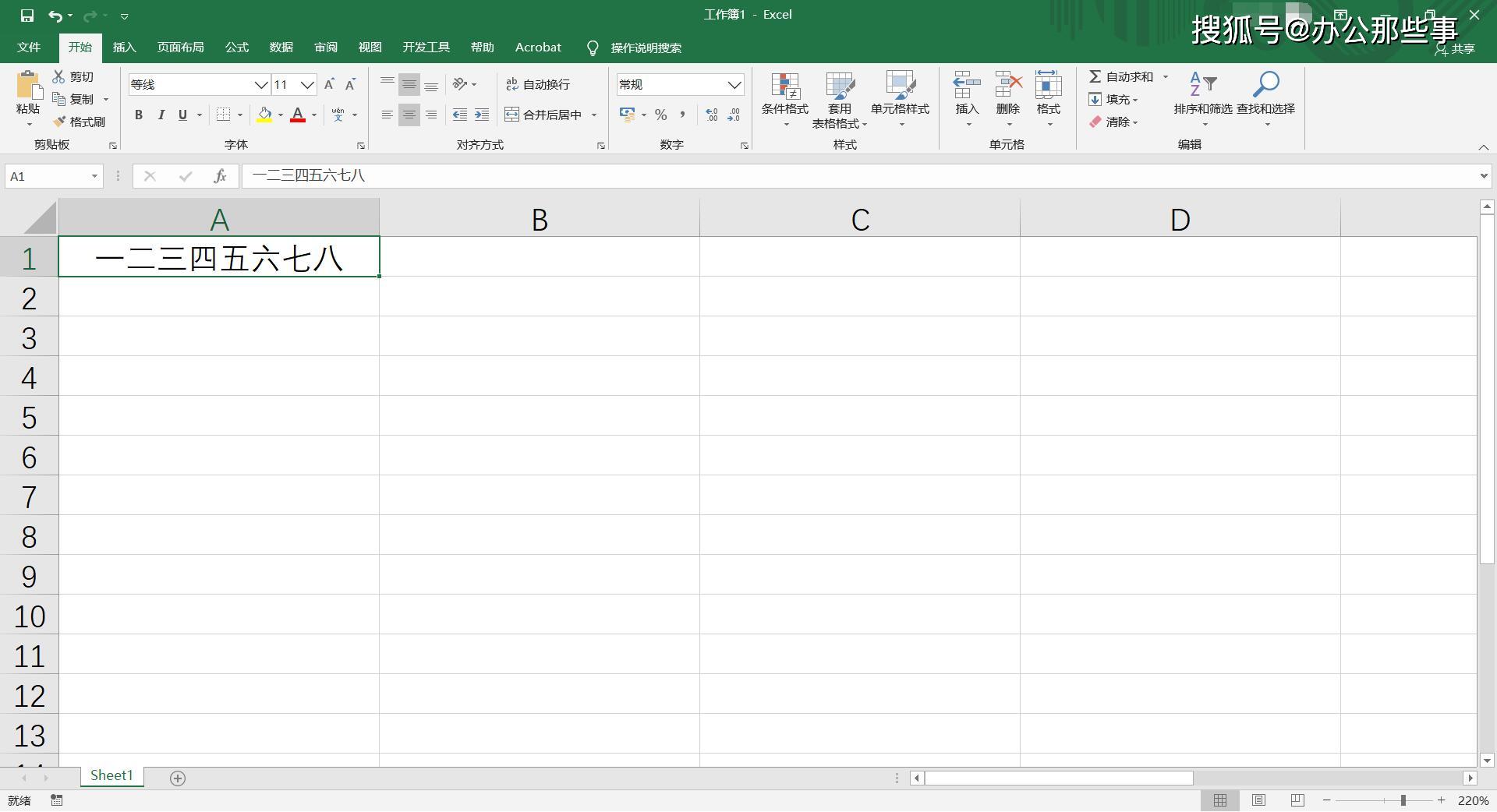Open the 公式 ribbon tab

coord(237,48)
